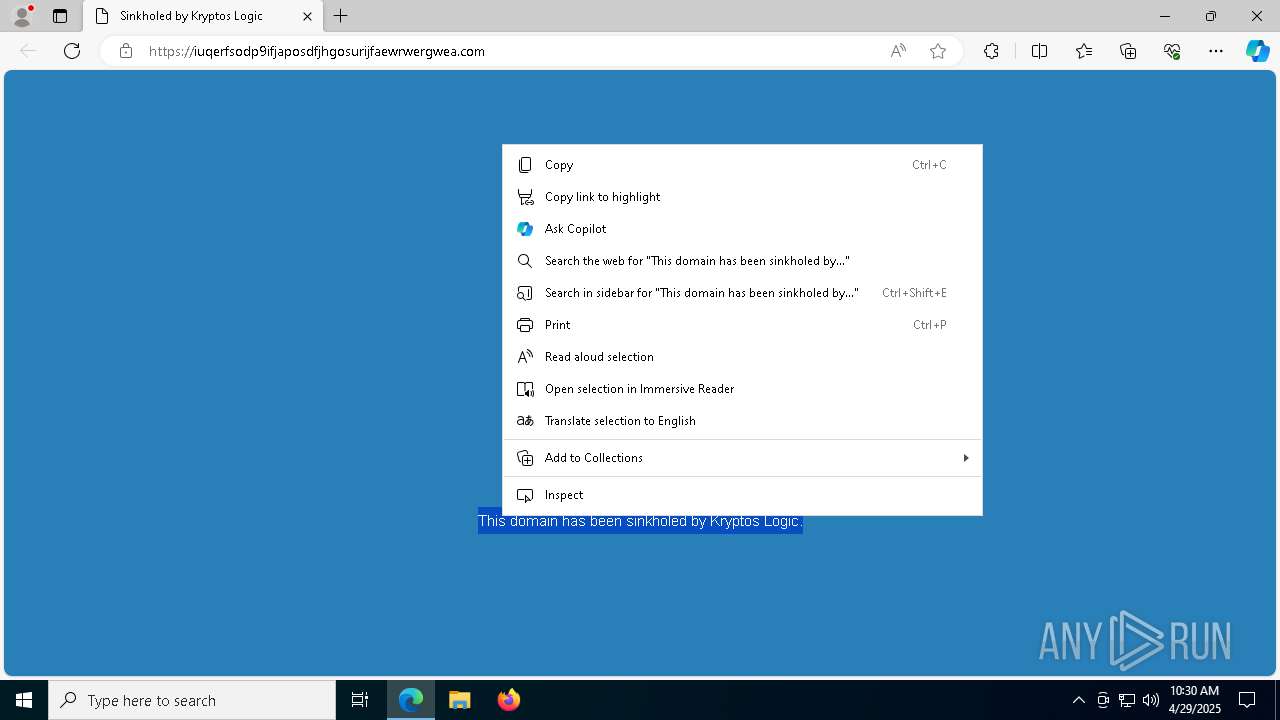The width and height of the screenshot is (1280, 720).
Task: Open tab actions menu icon
Action: pos(60,16)
